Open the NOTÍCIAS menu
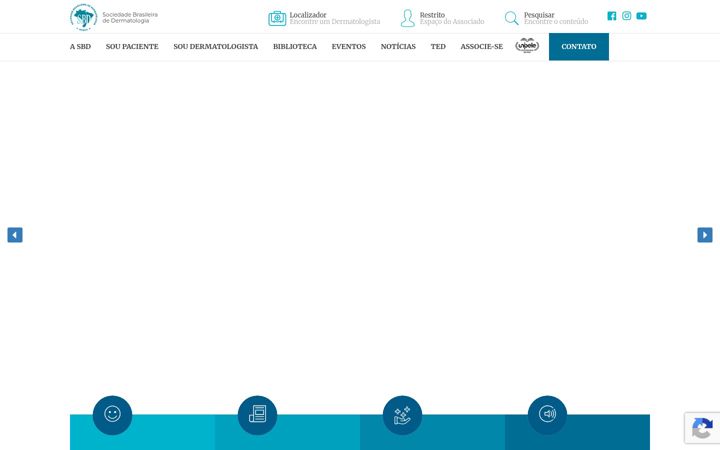Image resolution: width=720 pixels, height=450 pixels. [398, 46]
